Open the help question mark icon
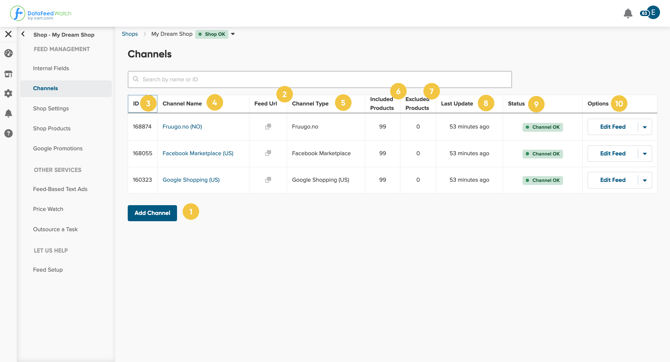The image size is (670, 362). click(x=8, y=133)
